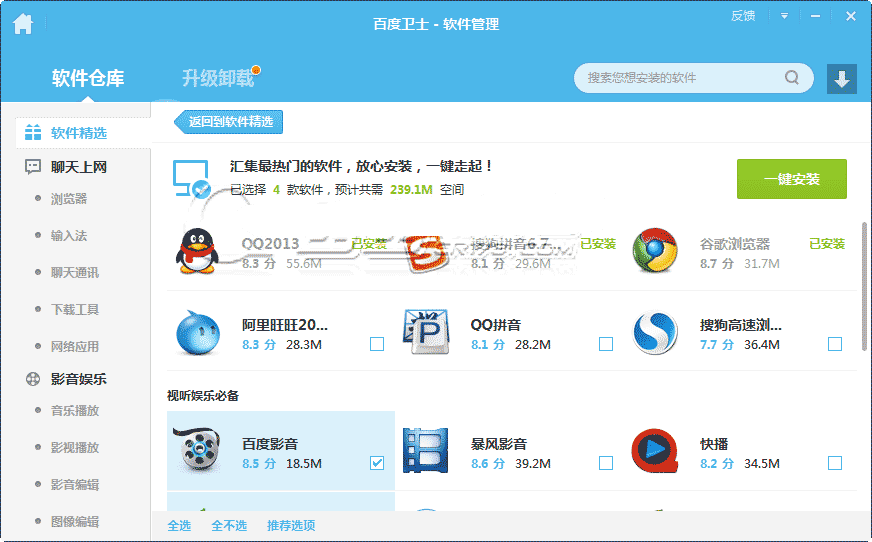Image resolution: width=872 pixels, height=542 pixels.
Task: Click 反馈 feedback link
Action: (743, 16)
